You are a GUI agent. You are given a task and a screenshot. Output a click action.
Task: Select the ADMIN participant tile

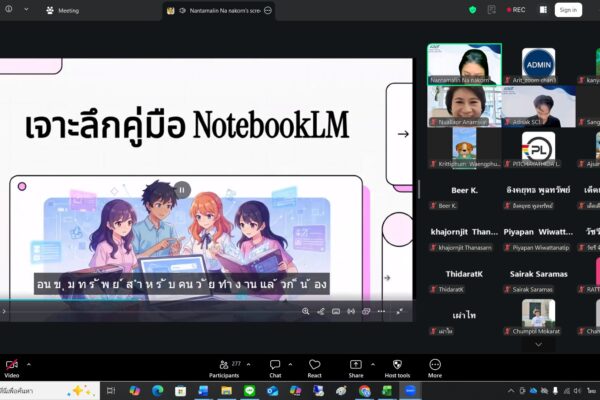[x=538, y=64]
